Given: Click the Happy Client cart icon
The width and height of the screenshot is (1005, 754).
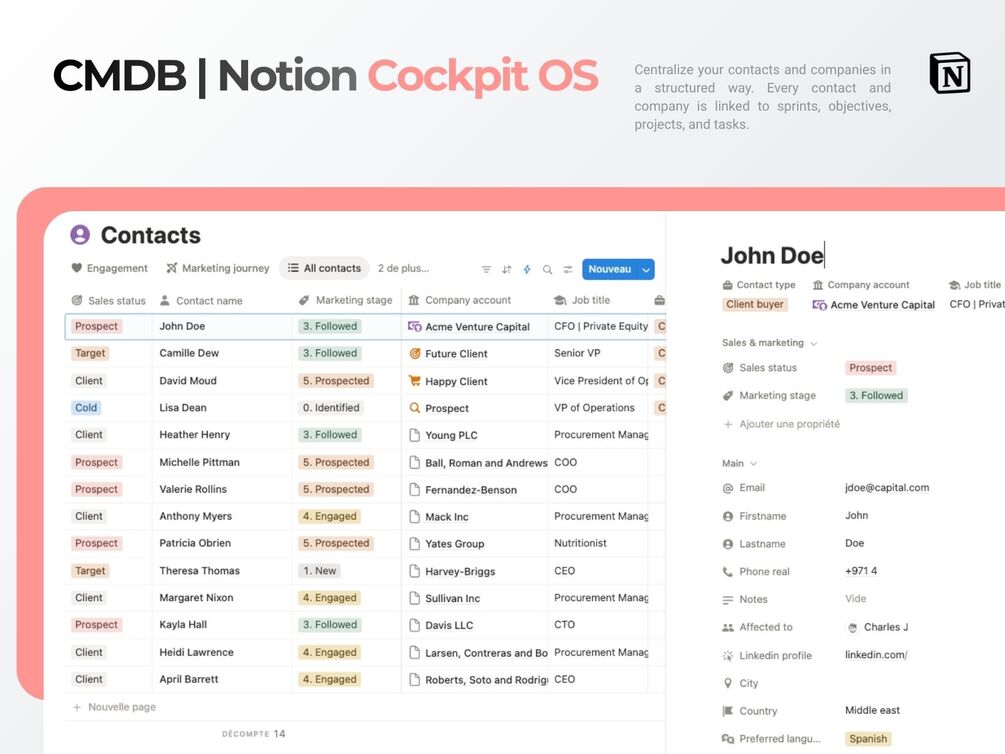Looking at the screenshot, I should coord(415,381).
